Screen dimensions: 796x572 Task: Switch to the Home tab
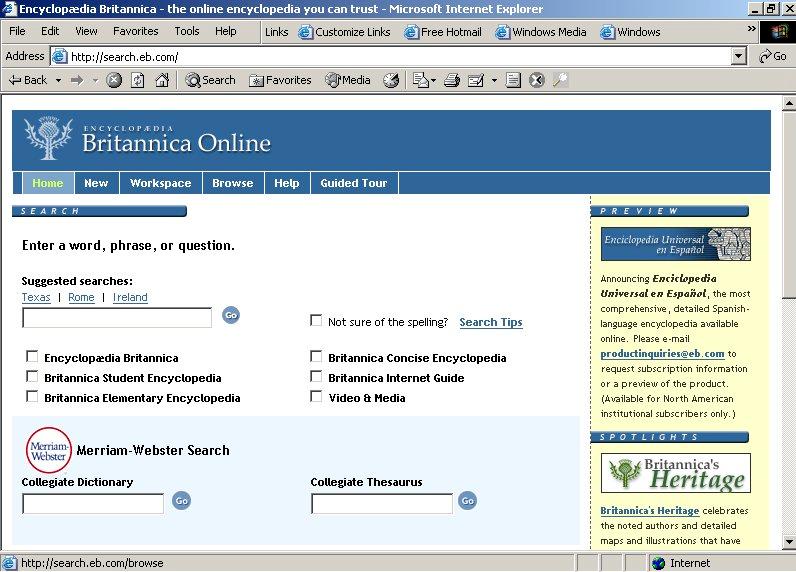48,183
